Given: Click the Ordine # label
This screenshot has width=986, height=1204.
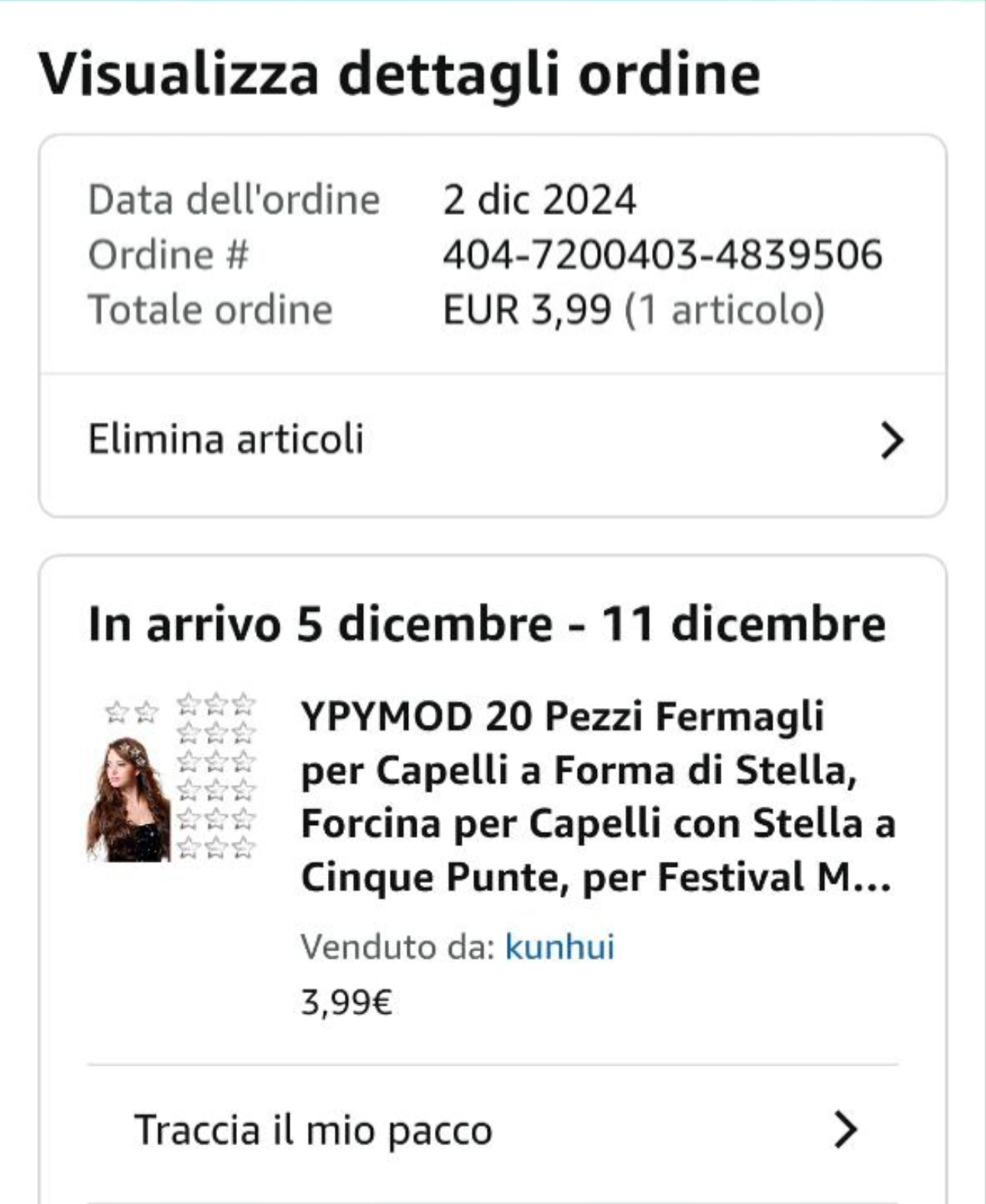Looking at the screenshot, I should pos(168,254).
